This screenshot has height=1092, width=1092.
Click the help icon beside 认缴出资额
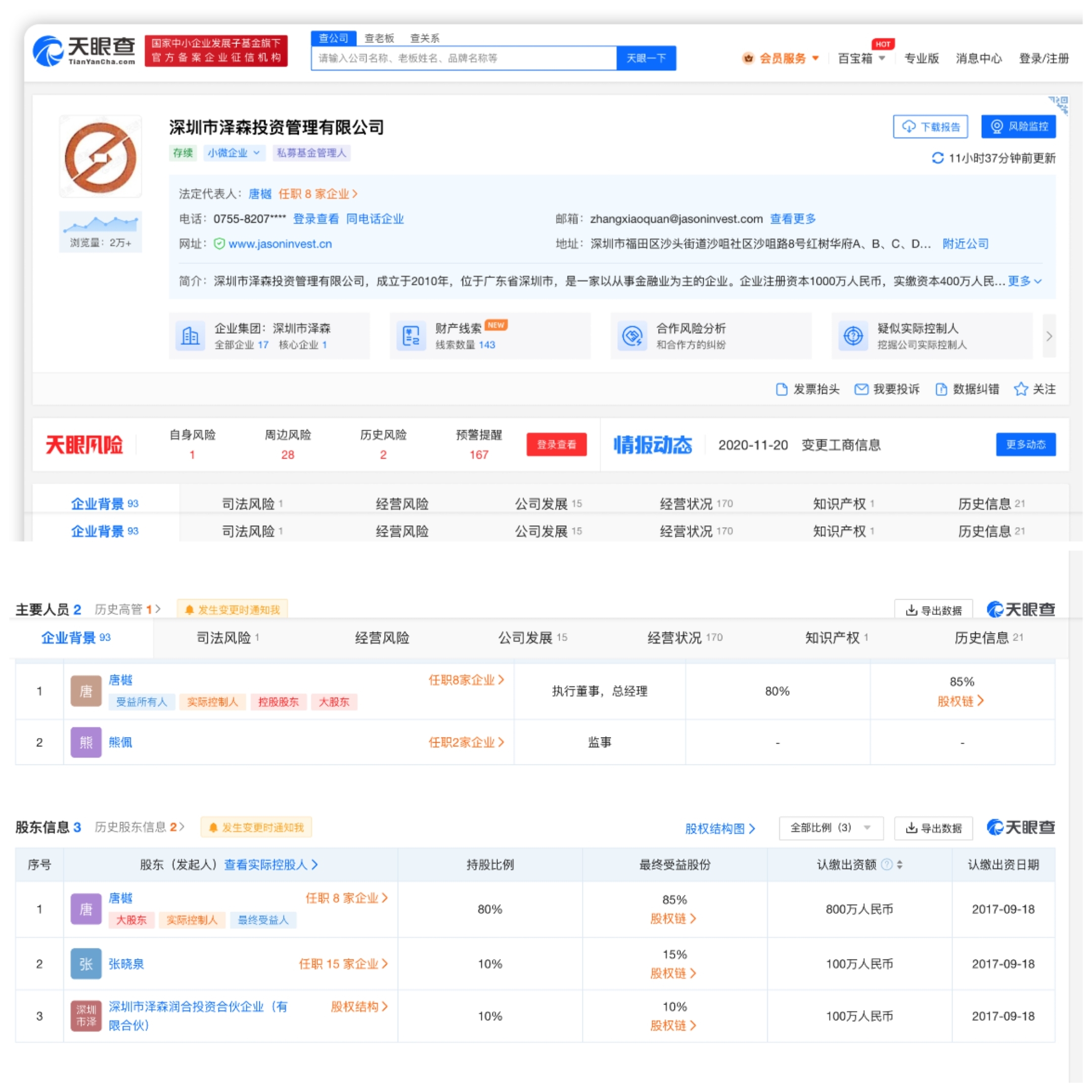coord(887,864)
